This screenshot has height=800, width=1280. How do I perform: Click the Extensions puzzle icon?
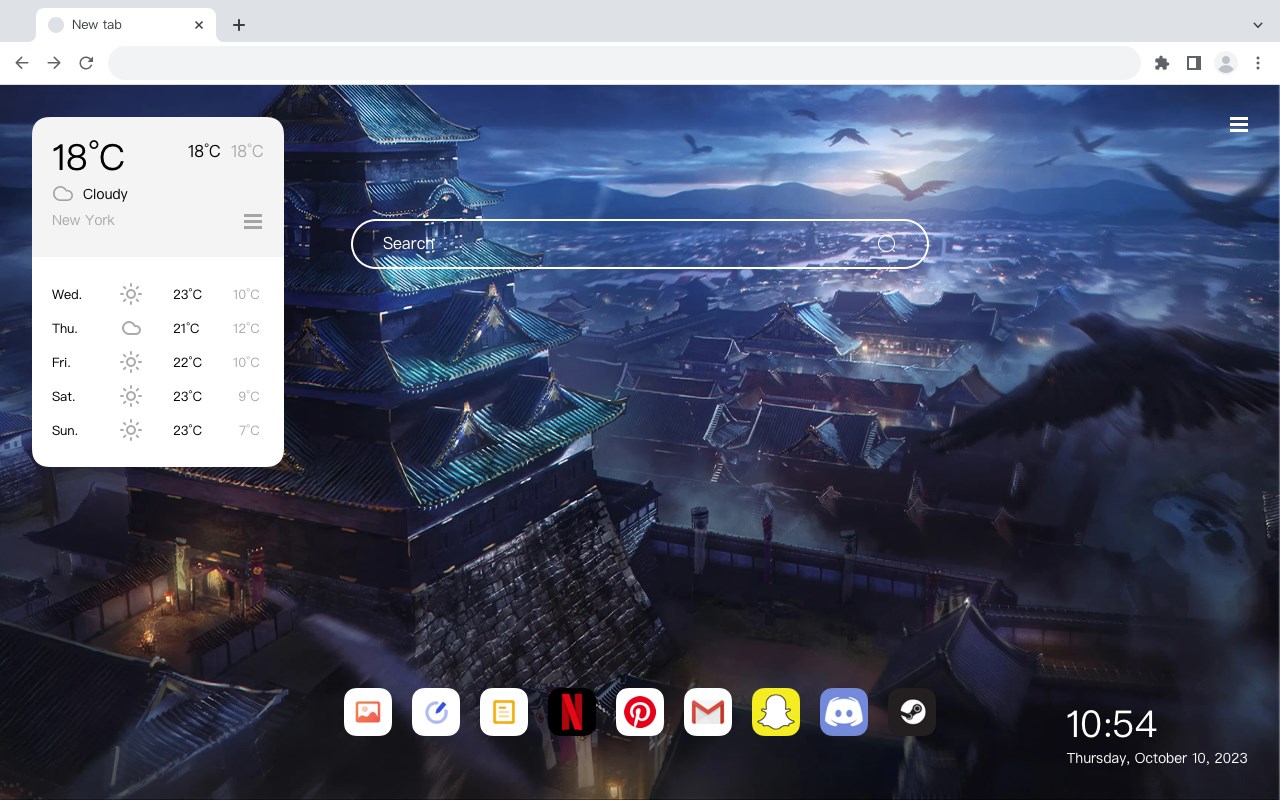pyautogui.click(x=1161, y=63)
